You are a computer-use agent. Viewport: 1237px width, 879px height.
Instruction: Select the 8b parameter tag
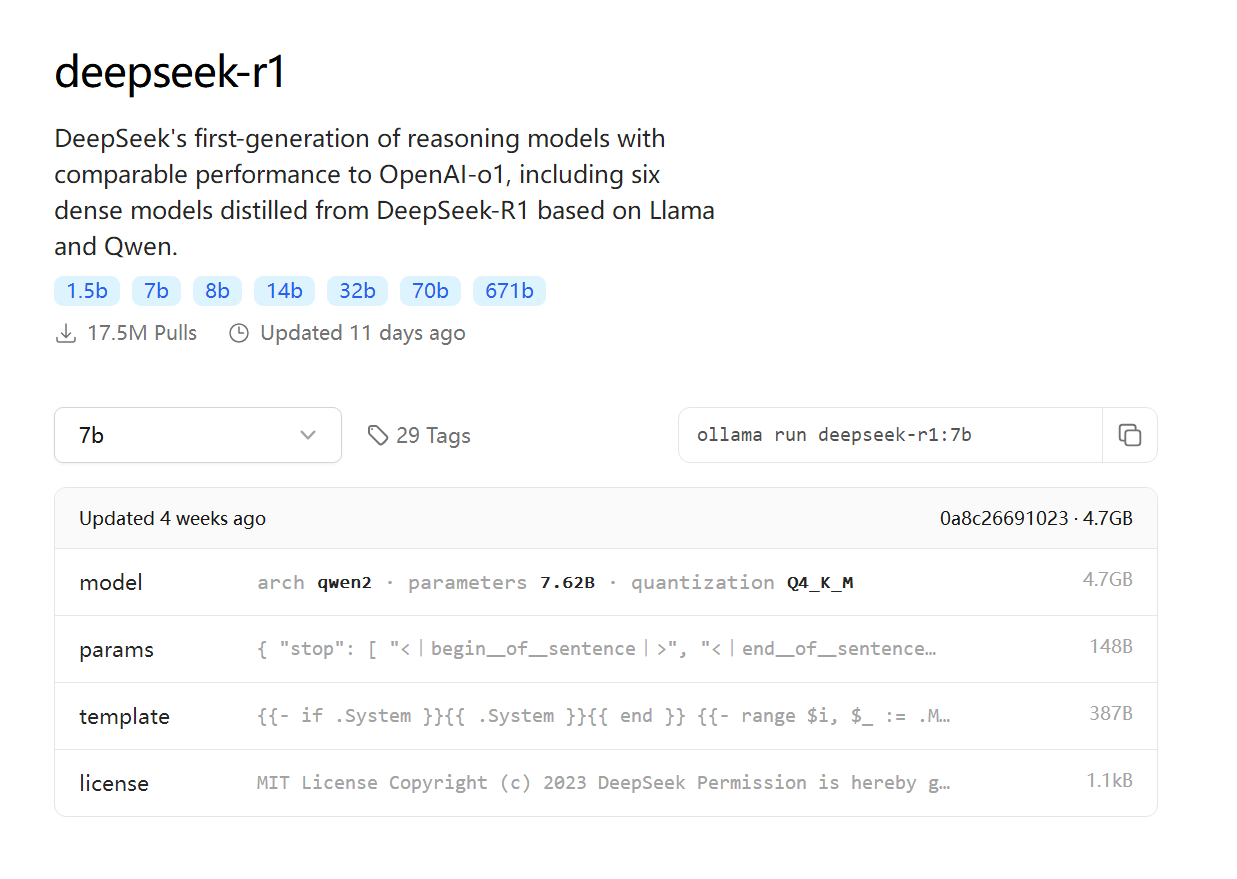pos(217,290)
